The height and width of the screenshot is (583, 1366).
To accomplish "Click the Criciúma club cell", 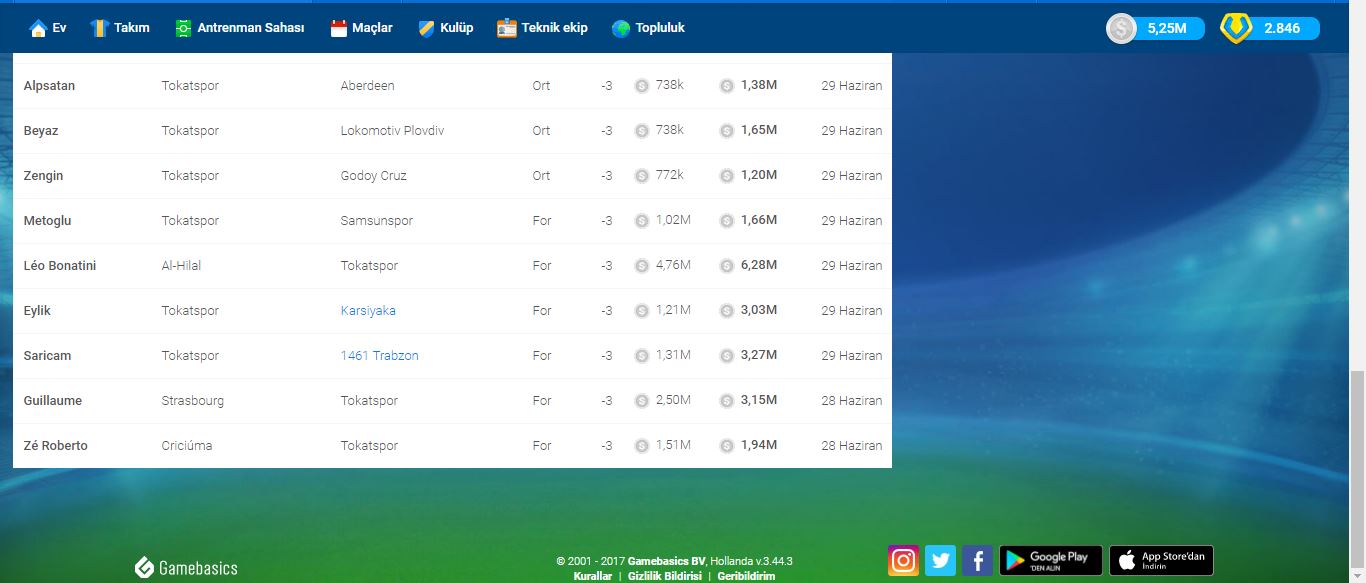I will pyautogui.click(x=187, y=446).
